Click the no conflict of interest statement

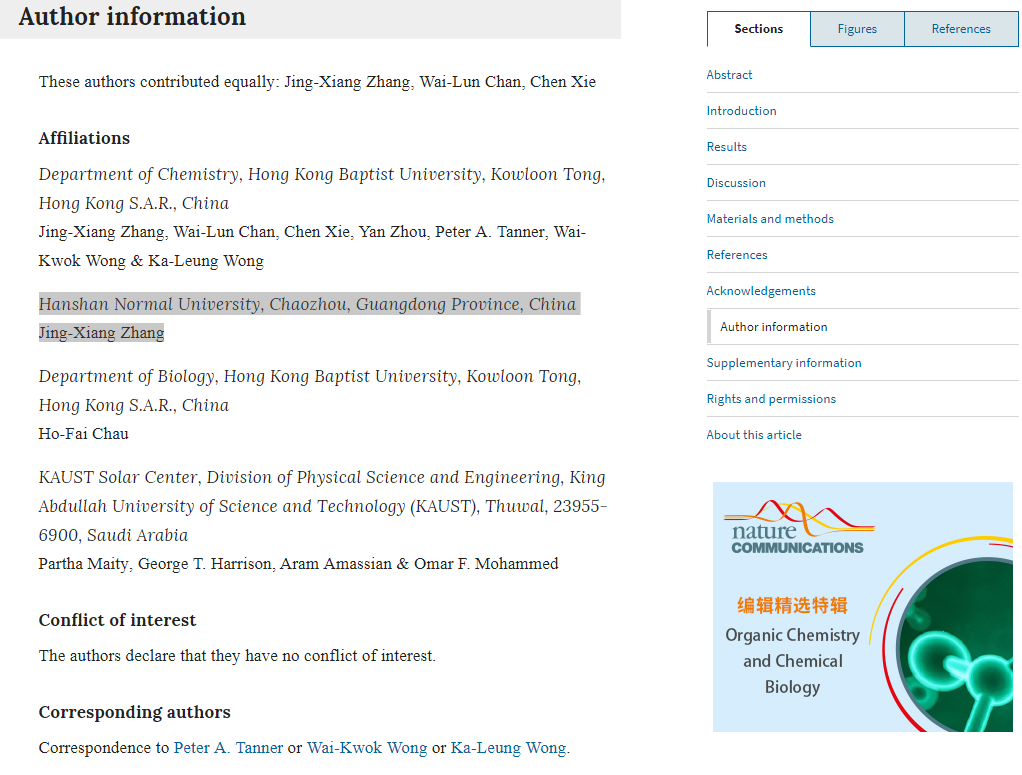tap(237, 656)
